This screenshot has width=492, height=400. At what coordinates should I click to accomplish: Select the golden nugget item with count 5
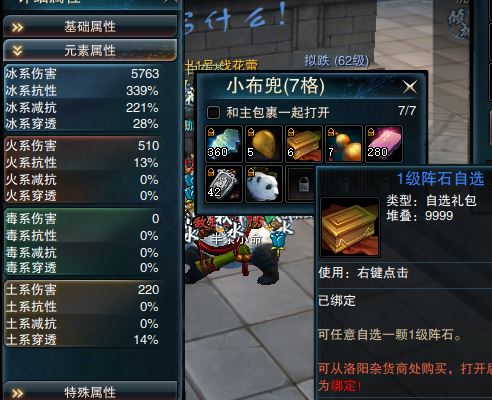point(264,144)
